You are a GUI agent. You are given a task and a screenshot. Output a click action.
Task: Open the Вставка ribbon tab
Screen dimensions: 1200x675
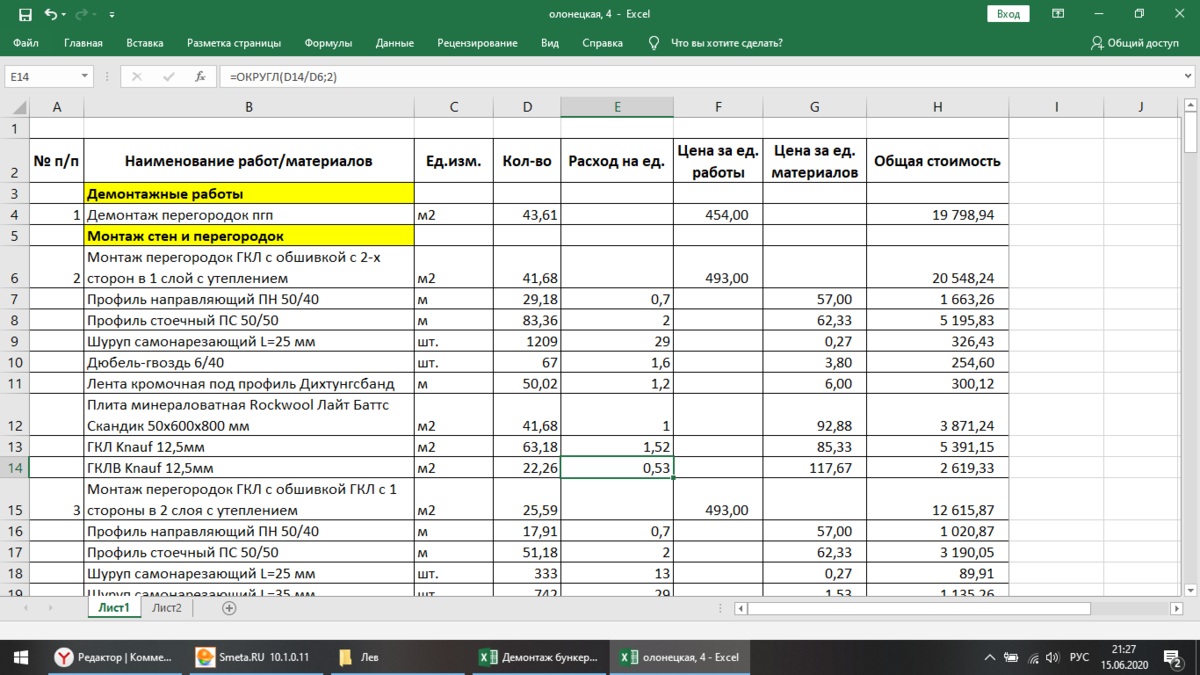click(145, 43)
